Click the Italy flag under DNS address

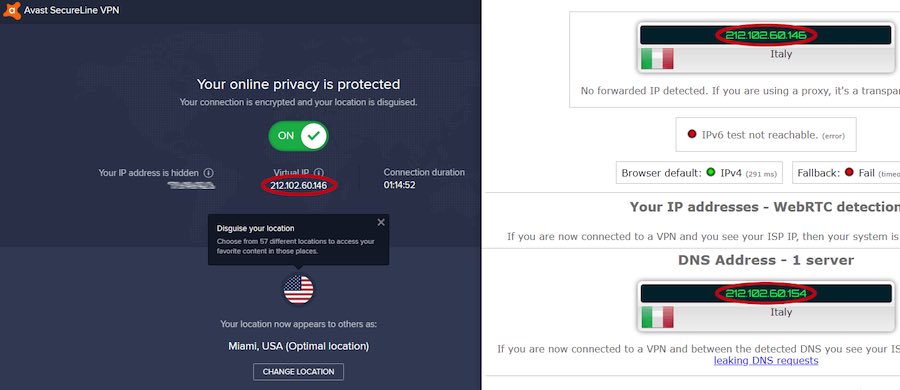pyautogui.click(x=657, y=316)
